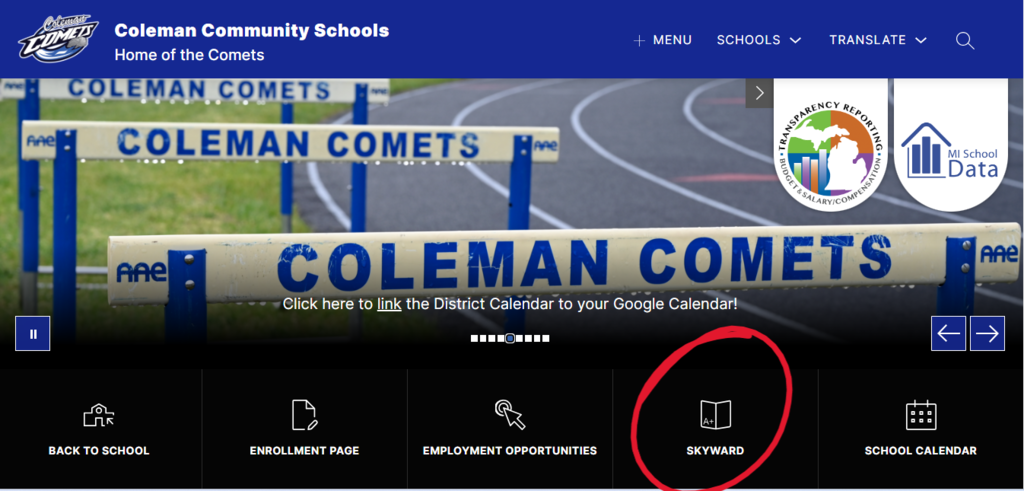Image resolution: width=1024 pixels, height=491 pixels.
Task: Follow the "link" for Google Calendar
Action: pyautogui.click(x=389, y=304)
